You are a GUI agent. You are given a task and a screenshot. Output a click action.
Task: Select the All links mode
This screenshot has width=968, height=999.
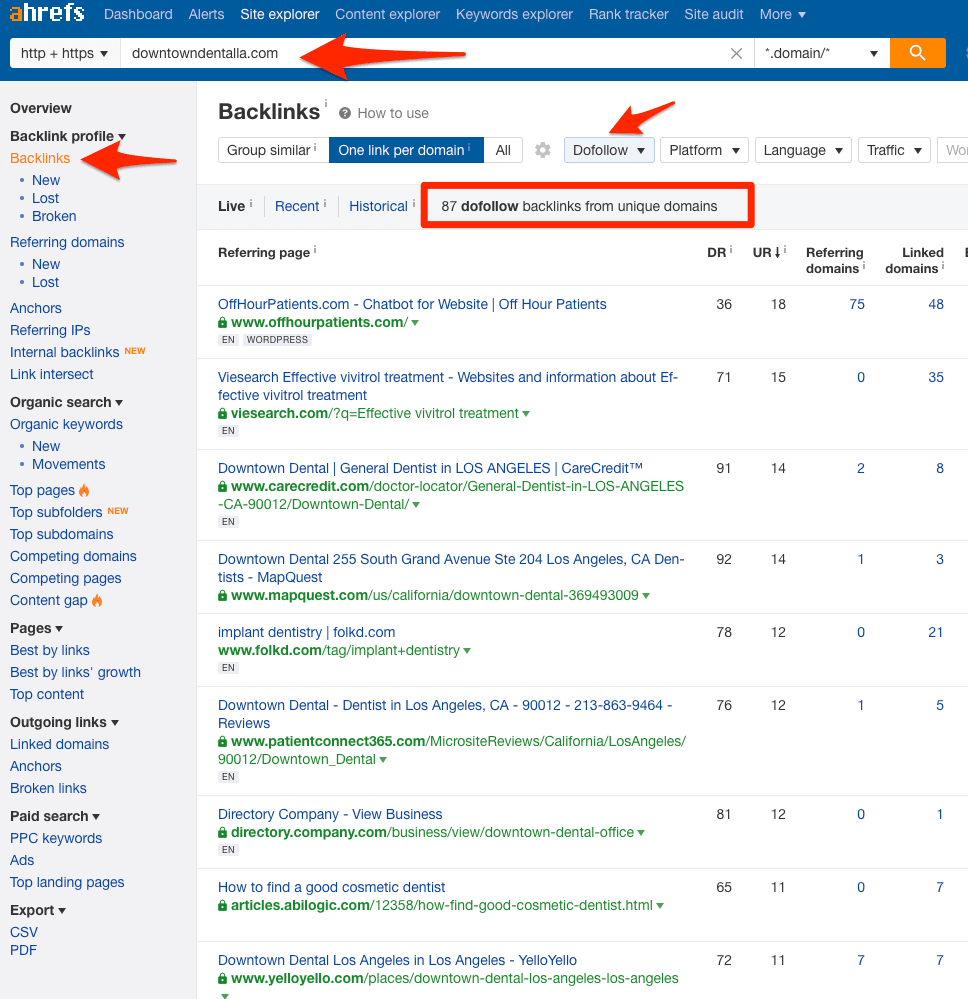503,150
